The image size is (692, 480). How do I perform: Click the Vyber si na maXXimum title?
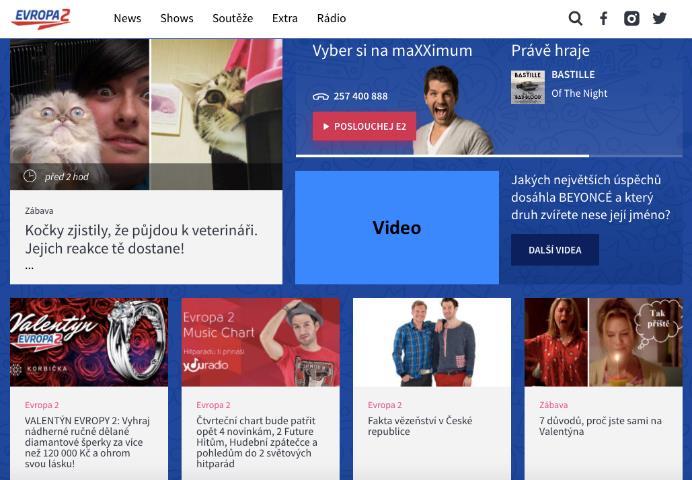tap(392, 51)
